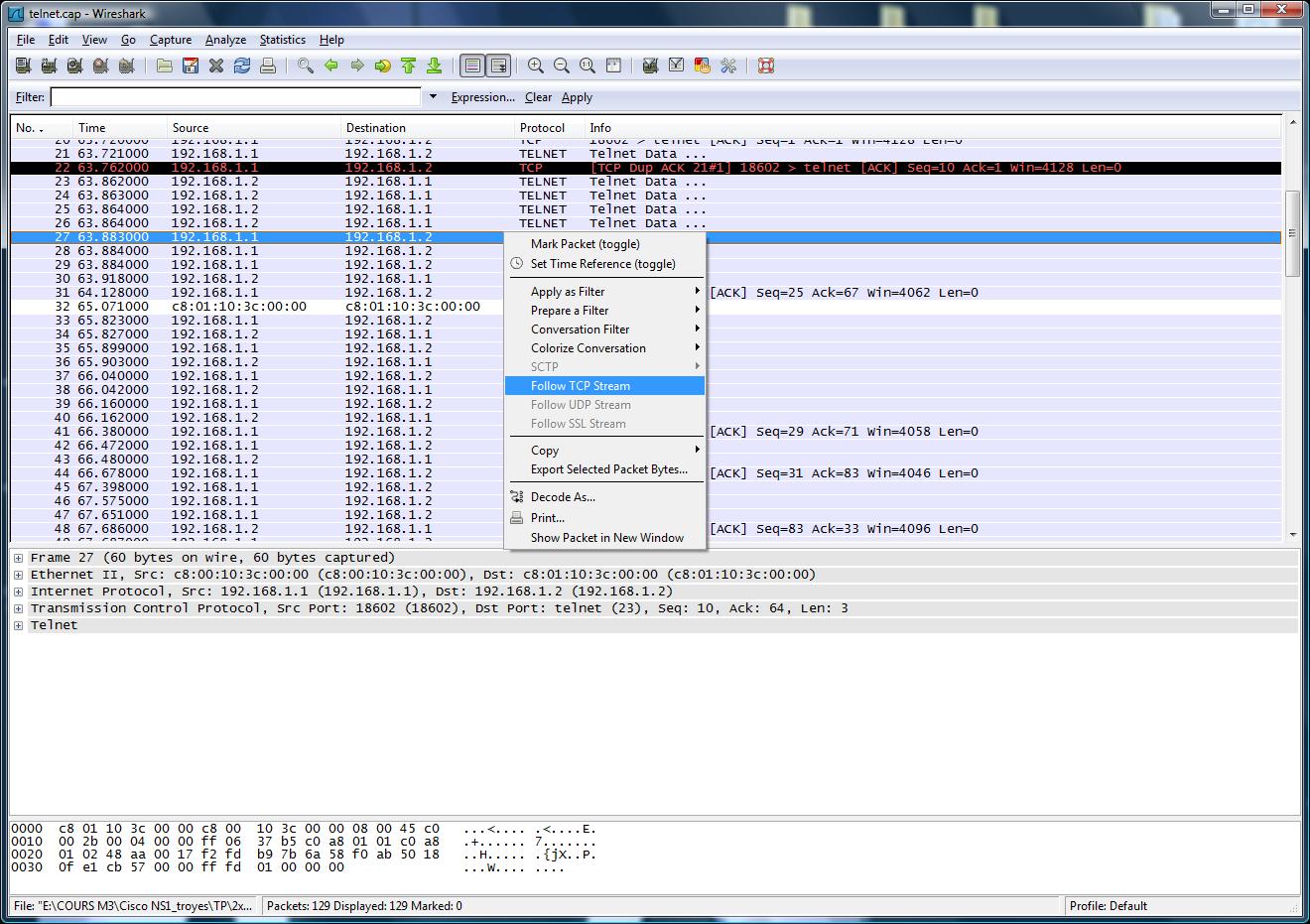Screen dimensions: 1310x924
Task: Click packet list scroll down arrow
Action: point(1292,534)
